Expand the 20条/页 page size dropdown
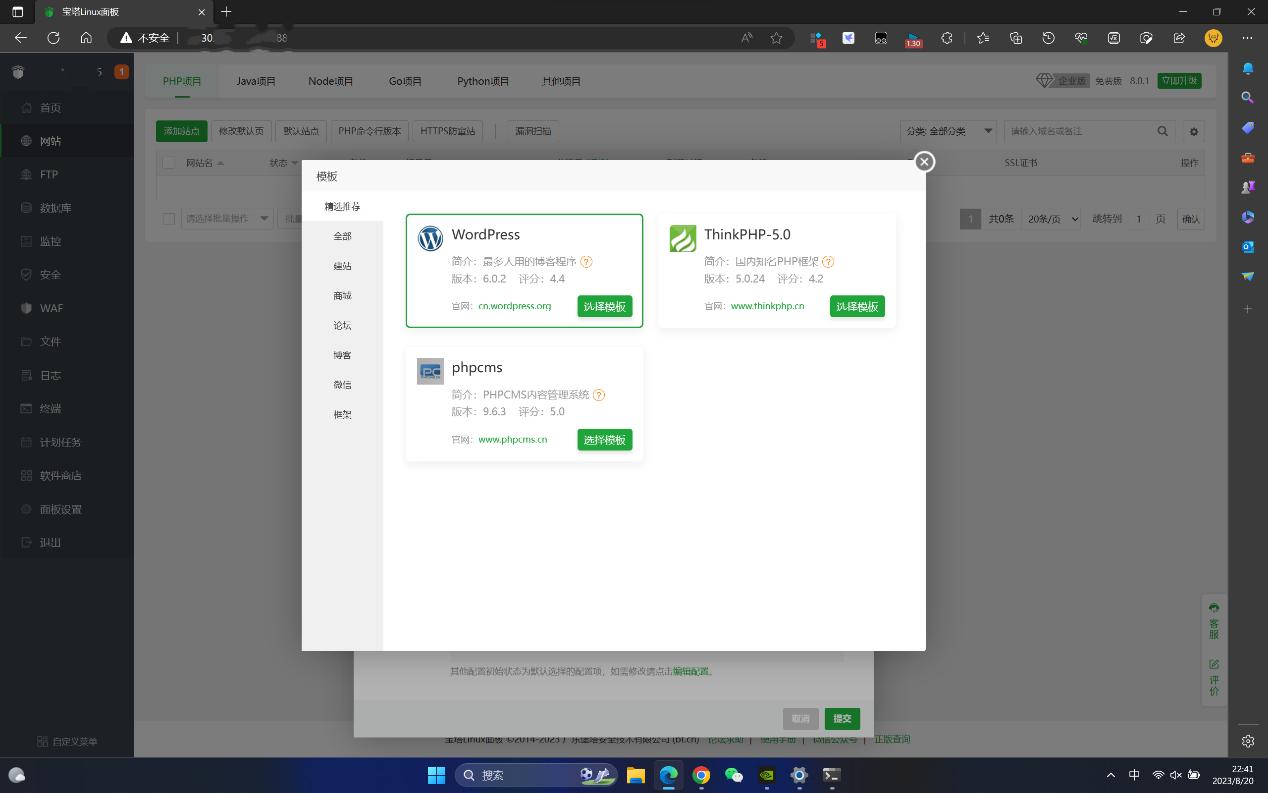The height and width of the screenshot is (793, 1268). [x=1051, y=219]
